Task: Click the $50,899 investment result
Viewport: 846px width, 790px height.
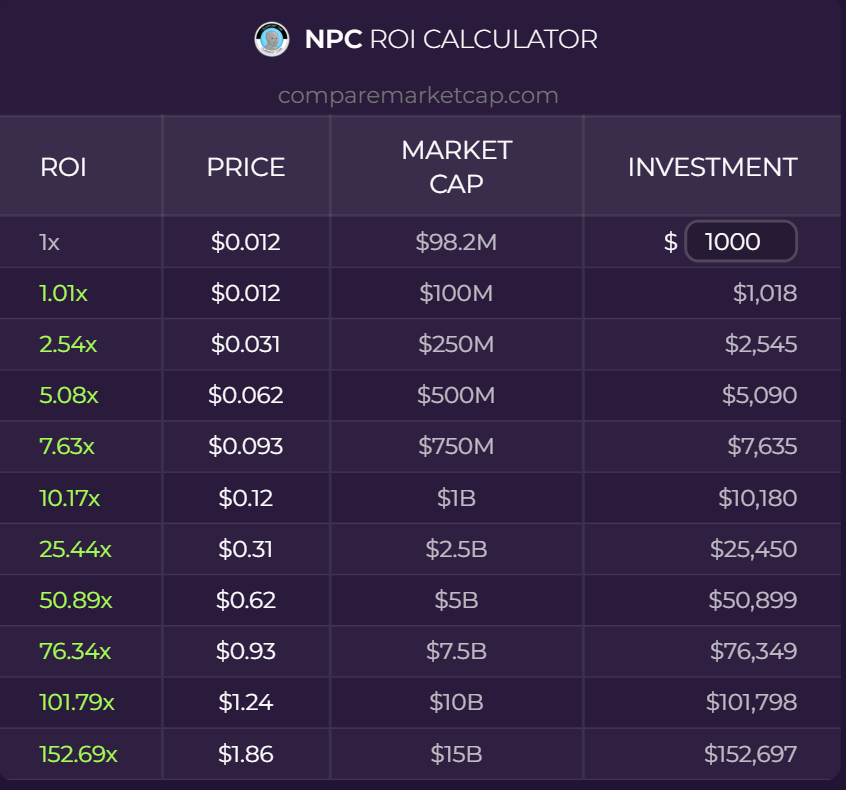Action: [x=752, y=600]
